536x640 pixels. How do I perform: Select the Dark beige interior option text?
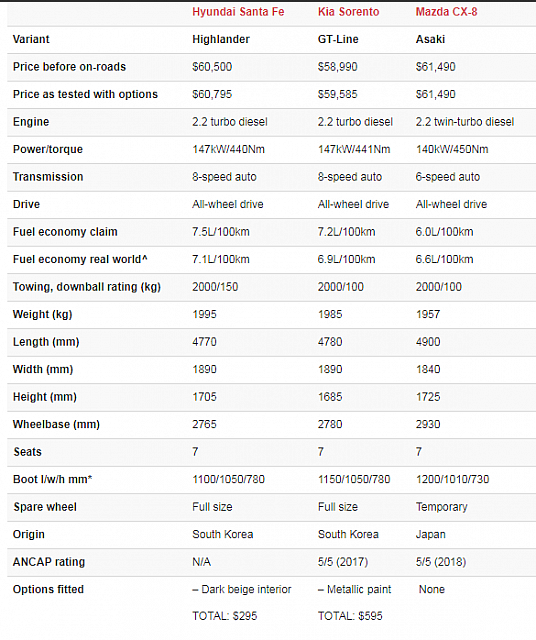tap(246, 589)
